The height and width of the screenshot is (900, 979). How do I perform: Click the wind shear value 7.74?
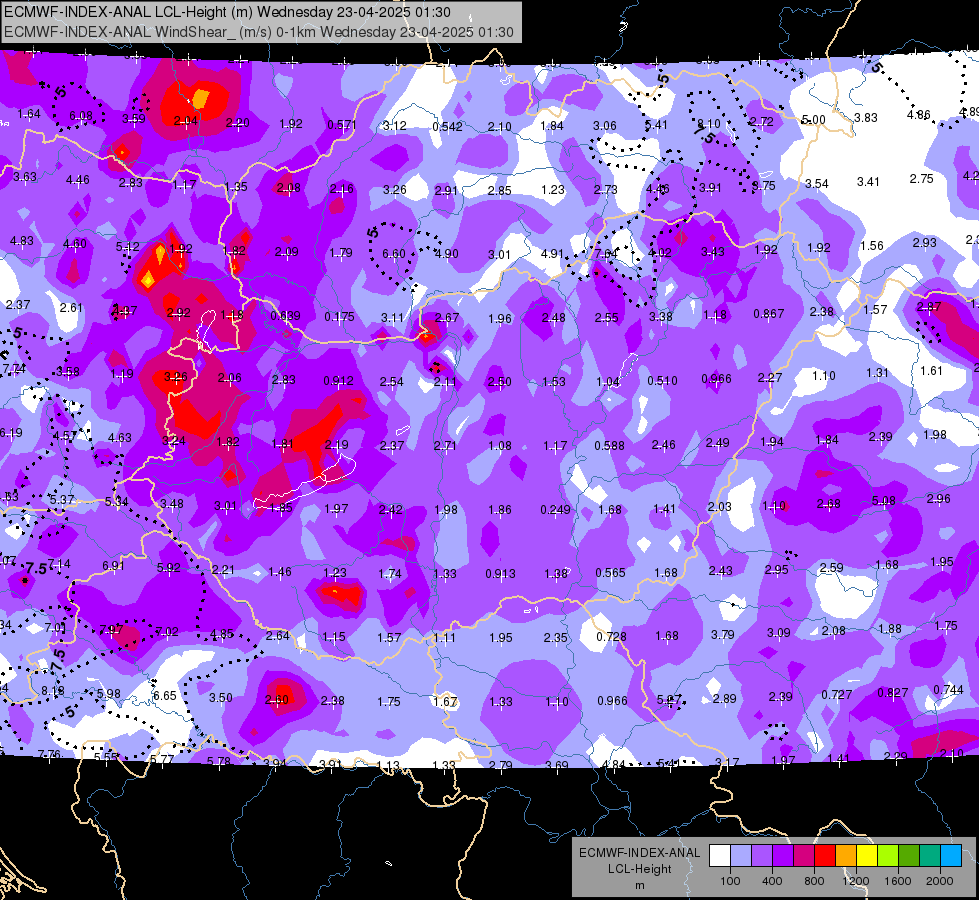(14, 368)
